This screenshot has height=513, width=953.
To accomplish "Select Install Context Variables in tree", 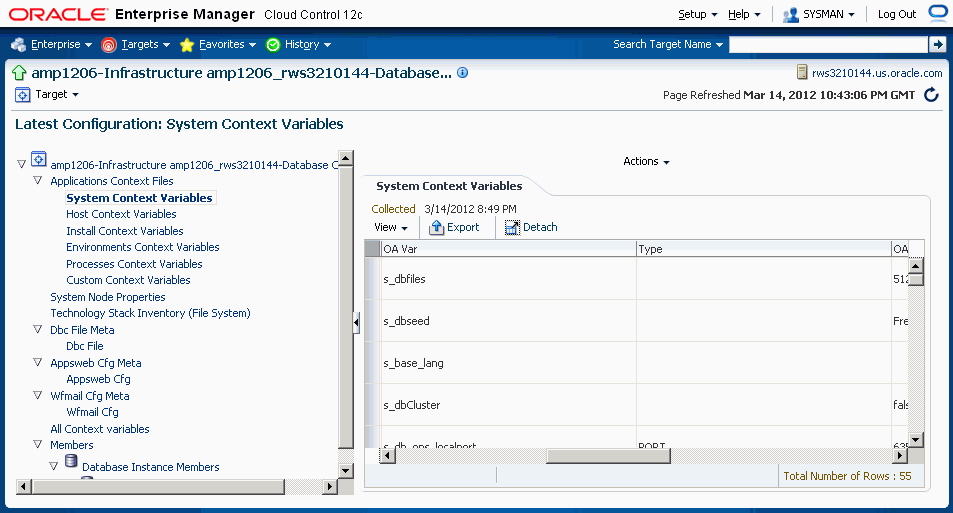I will click(125, 231).
